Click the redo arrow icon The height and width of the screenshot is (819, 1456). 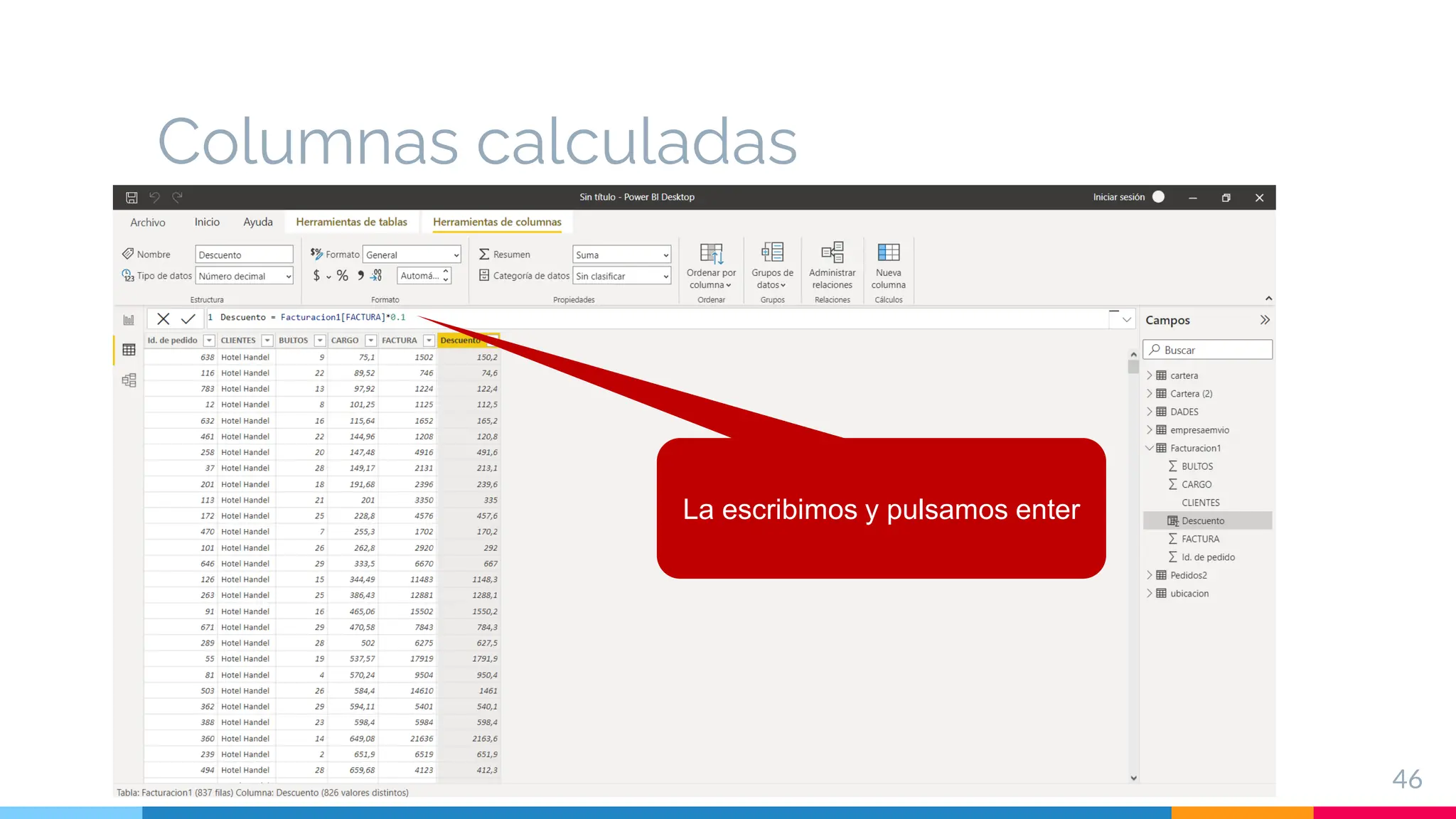click(x=178, y=198)
